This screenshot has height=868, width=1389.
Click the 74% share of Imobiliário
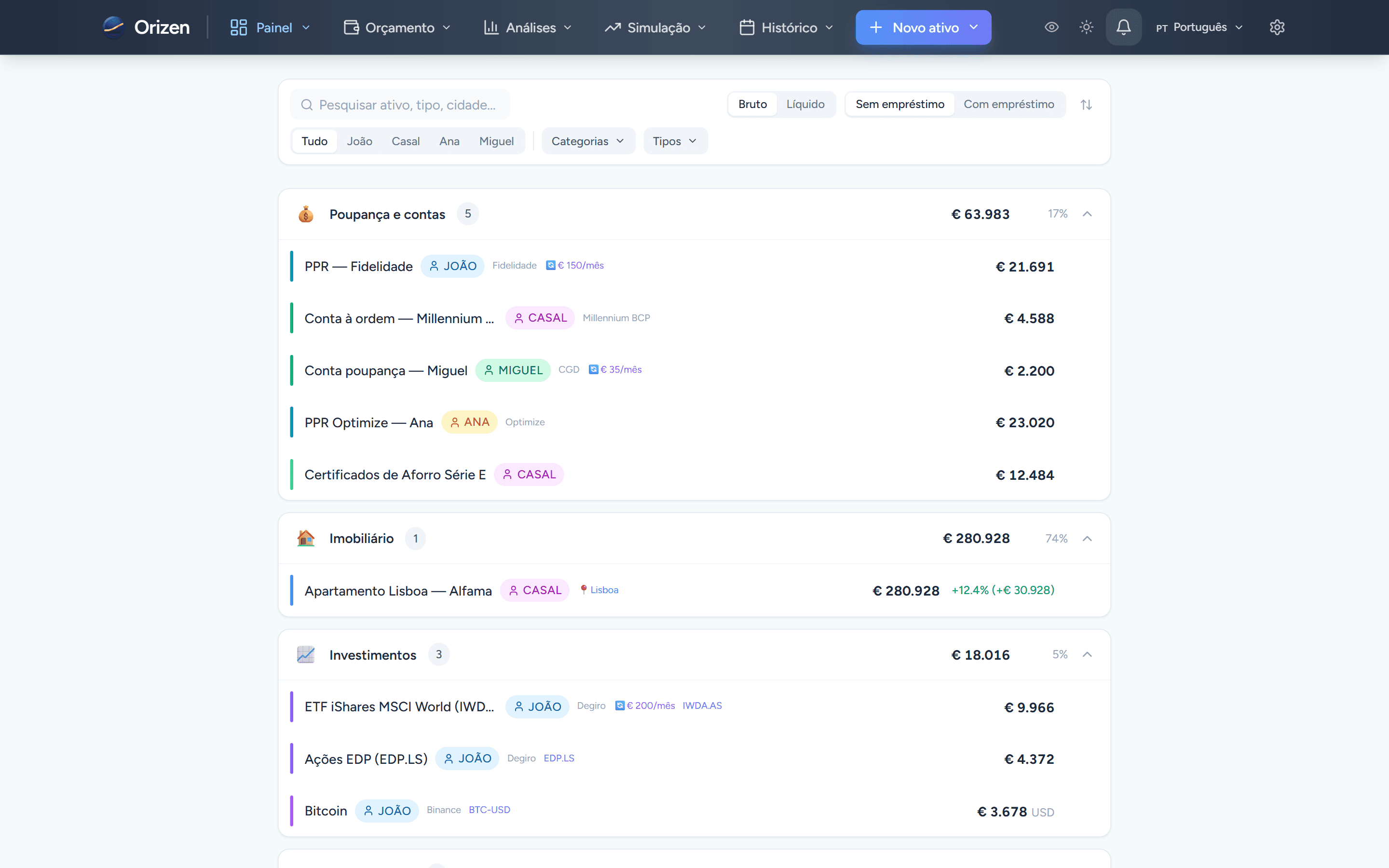coord(1056,539)
